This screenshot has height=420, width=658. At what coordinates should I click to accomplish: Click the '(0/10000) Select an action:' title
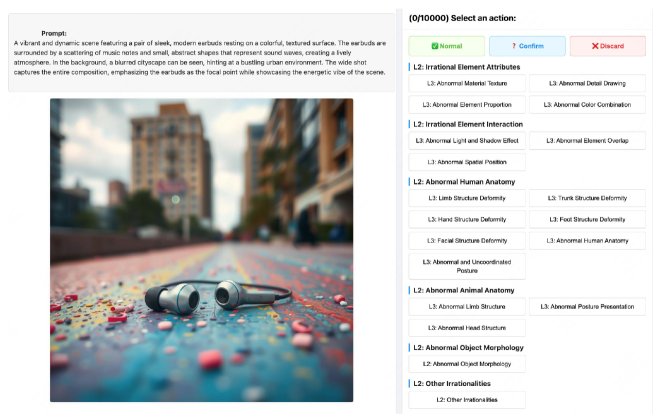[462, 18]
